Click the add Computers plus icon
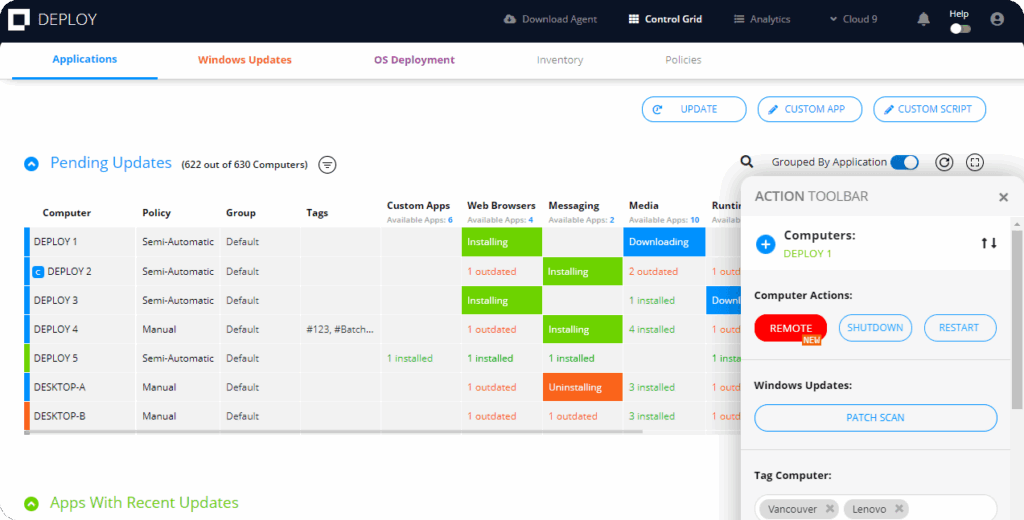The width and height of the screenshot is (1024, 520). pyautogui.click(x=765, y=244)
